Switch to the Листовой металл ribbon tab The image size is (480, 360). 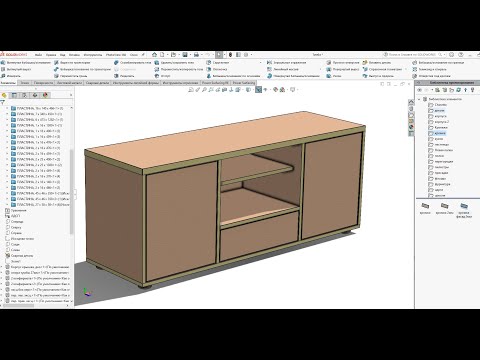[69, 83]
